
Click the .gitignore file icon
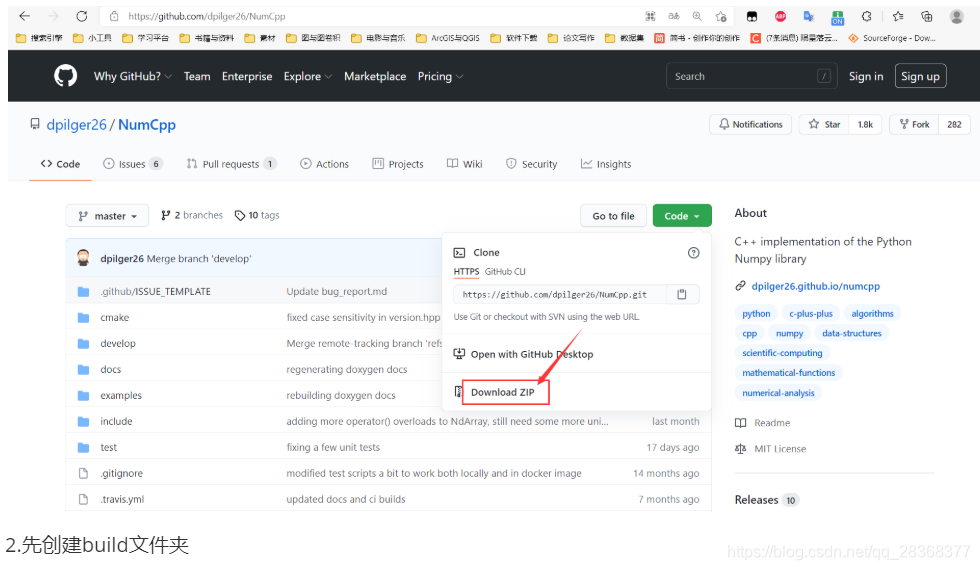(x=83, y=473)
